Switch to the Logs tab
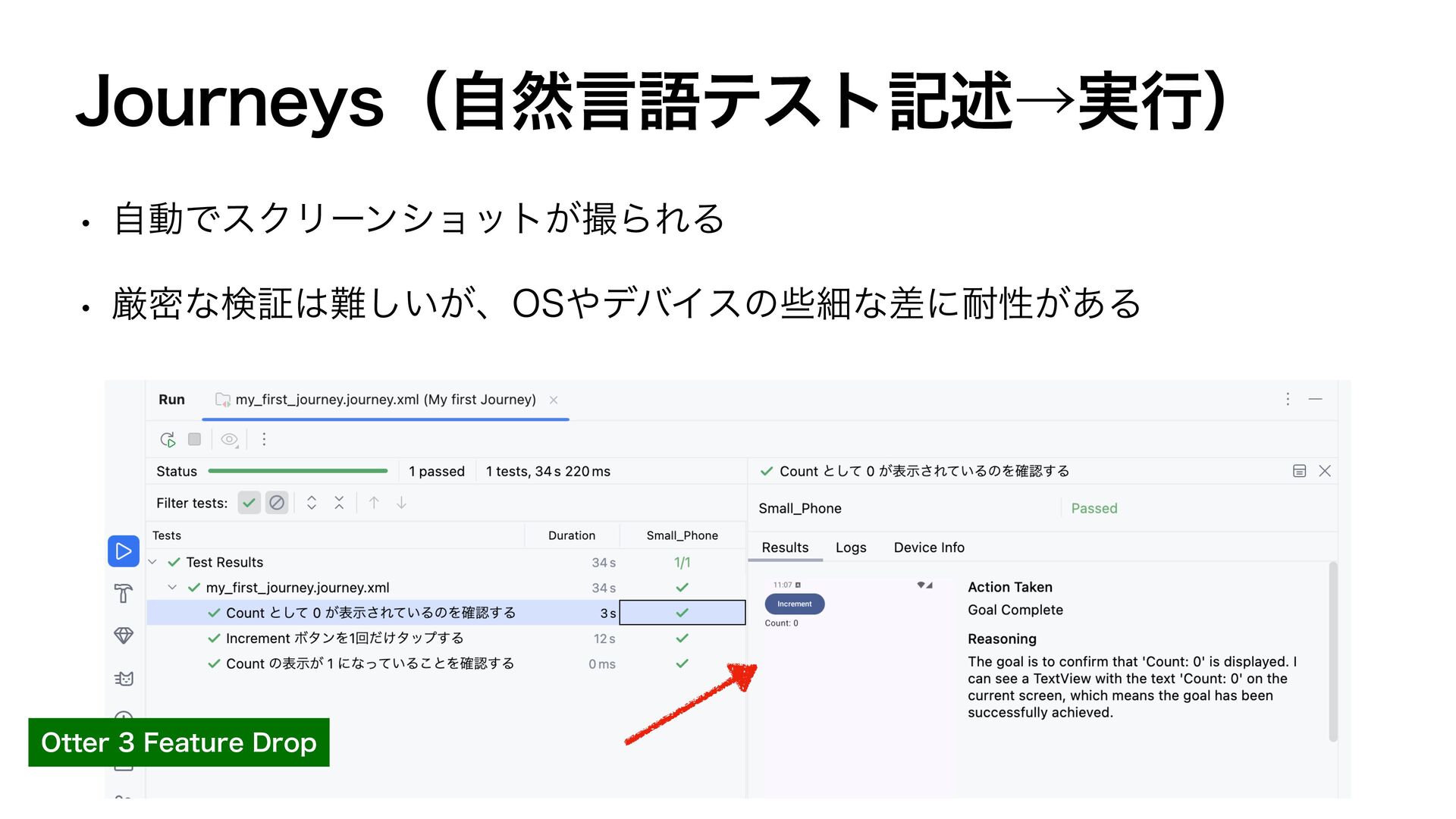The height and width of the screenshot is (819, 1456). click(850, 548)
